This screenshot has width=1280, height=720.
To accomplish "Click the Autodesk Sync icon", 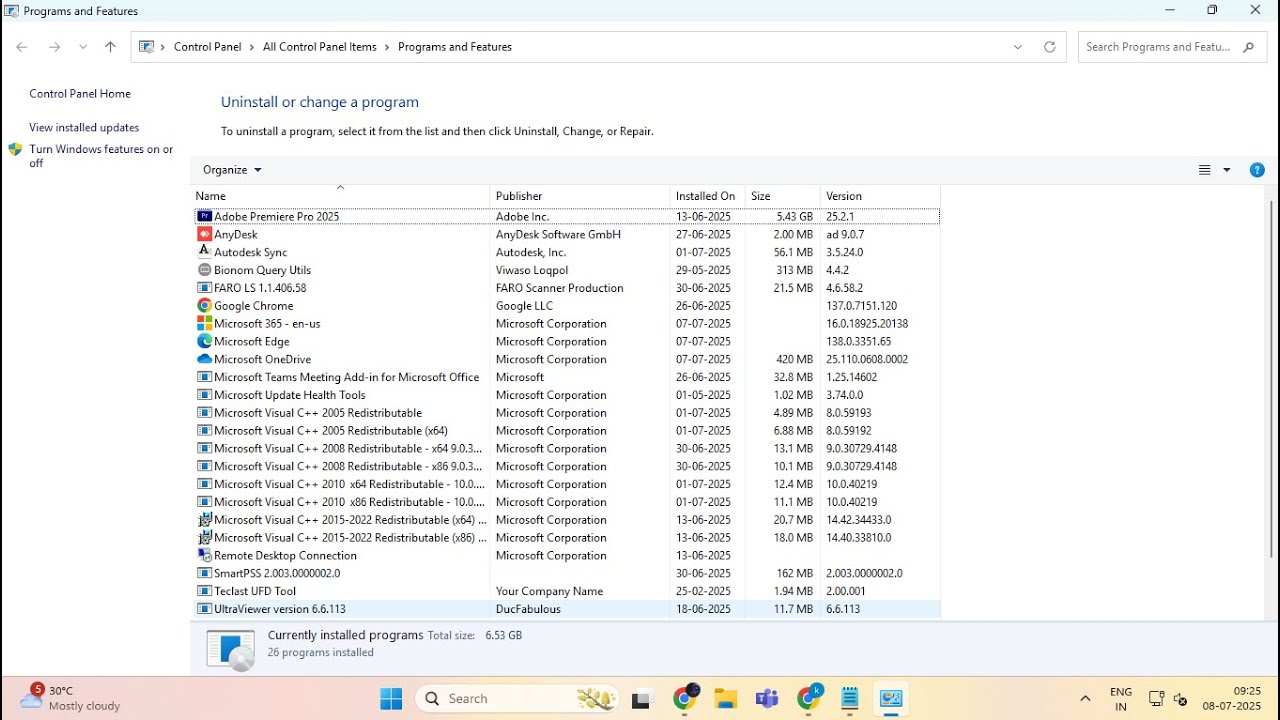I will [204, 252].
